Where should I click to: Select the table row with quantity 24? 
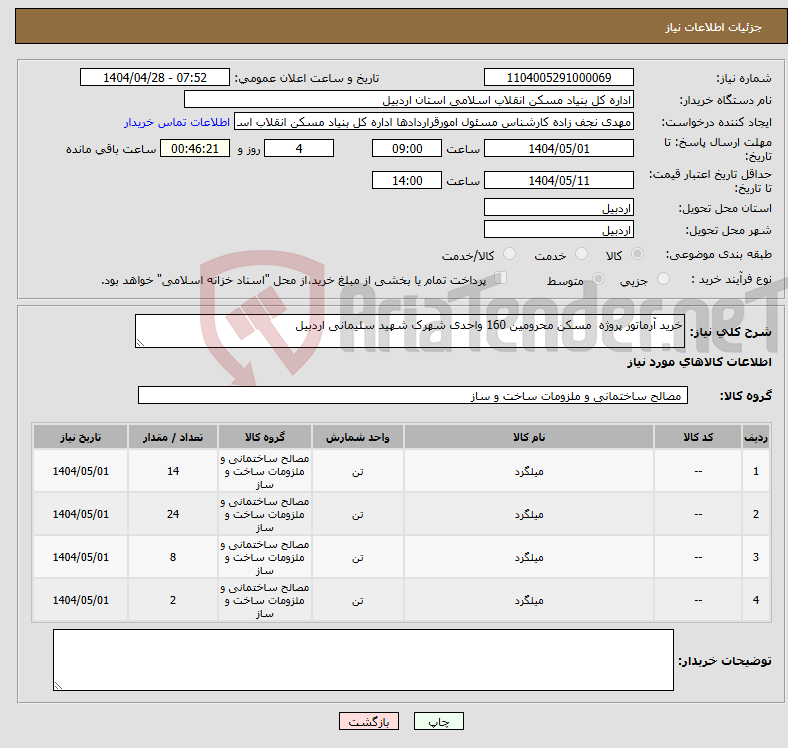[x=400, y=514]
